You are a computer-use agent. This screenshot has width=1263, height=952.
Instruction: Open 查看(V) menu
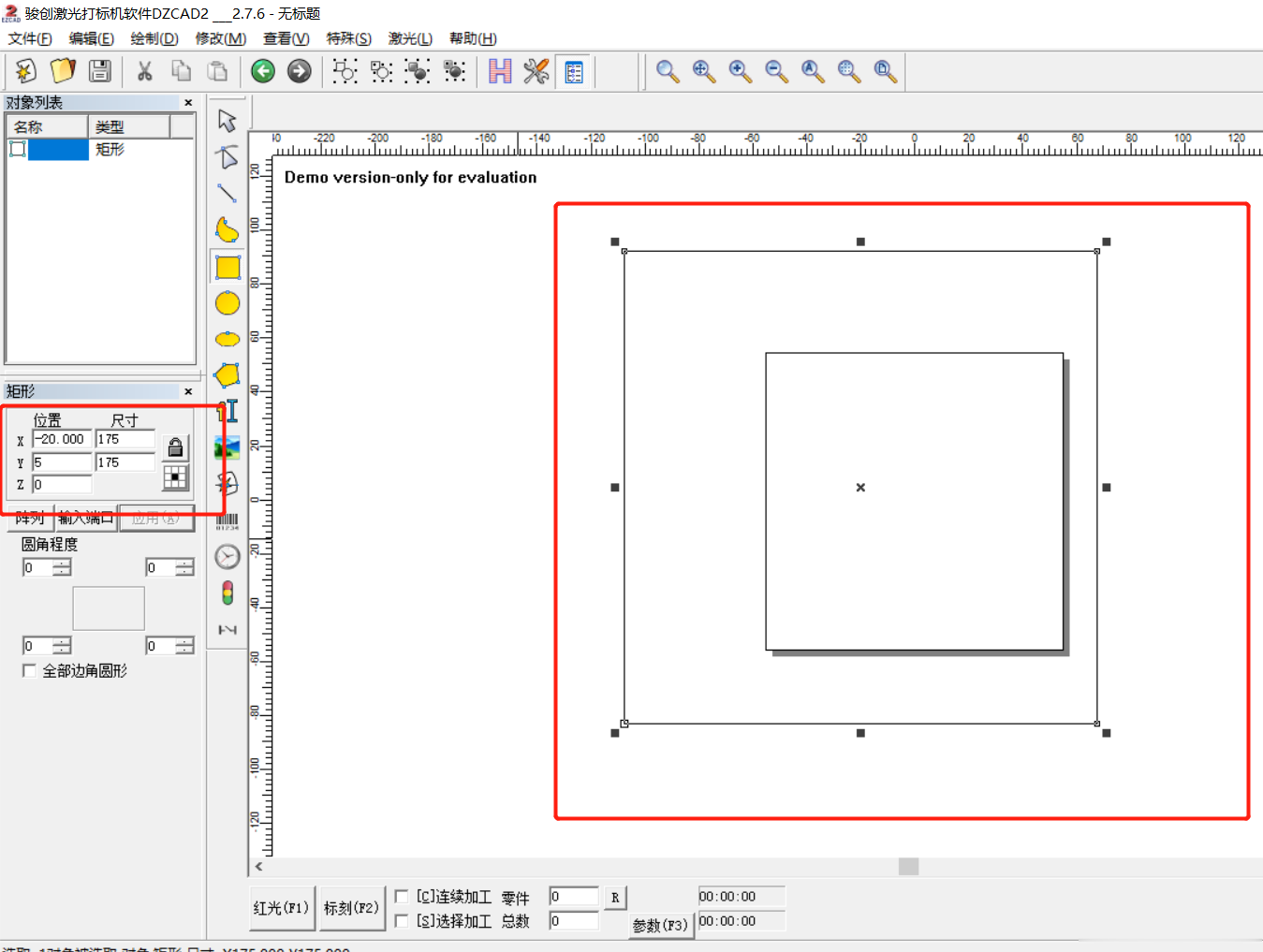pos(286,38)
